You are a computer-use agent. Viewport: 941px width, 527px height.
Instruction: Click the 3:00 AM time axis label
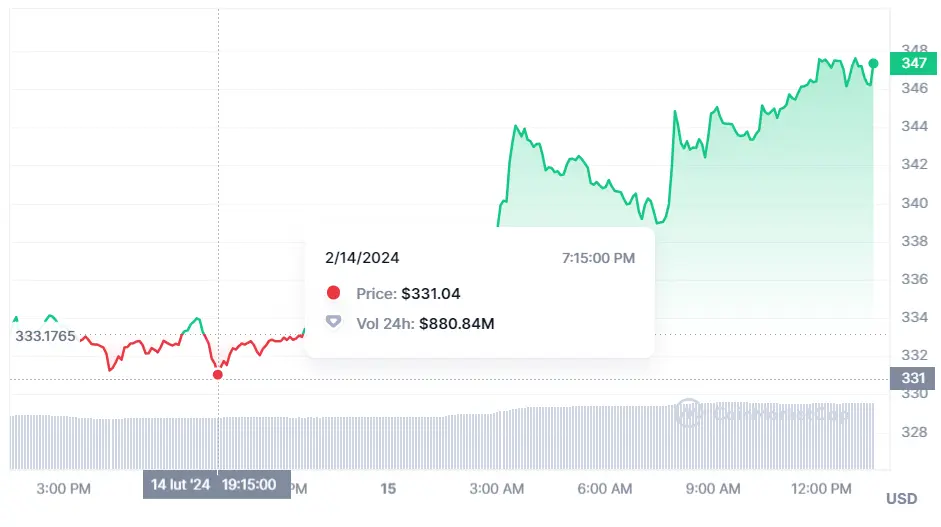pos(497,488)
